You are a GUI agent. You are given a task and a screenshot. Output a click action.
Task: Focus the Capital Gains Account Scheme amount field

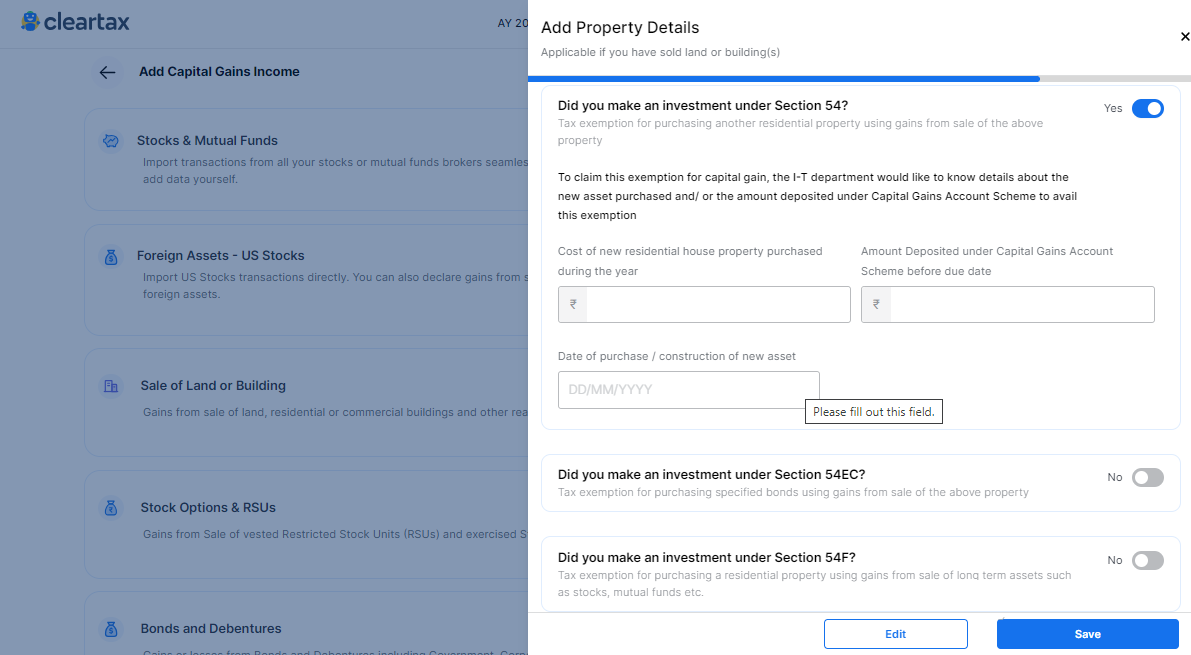[1007, 304]
